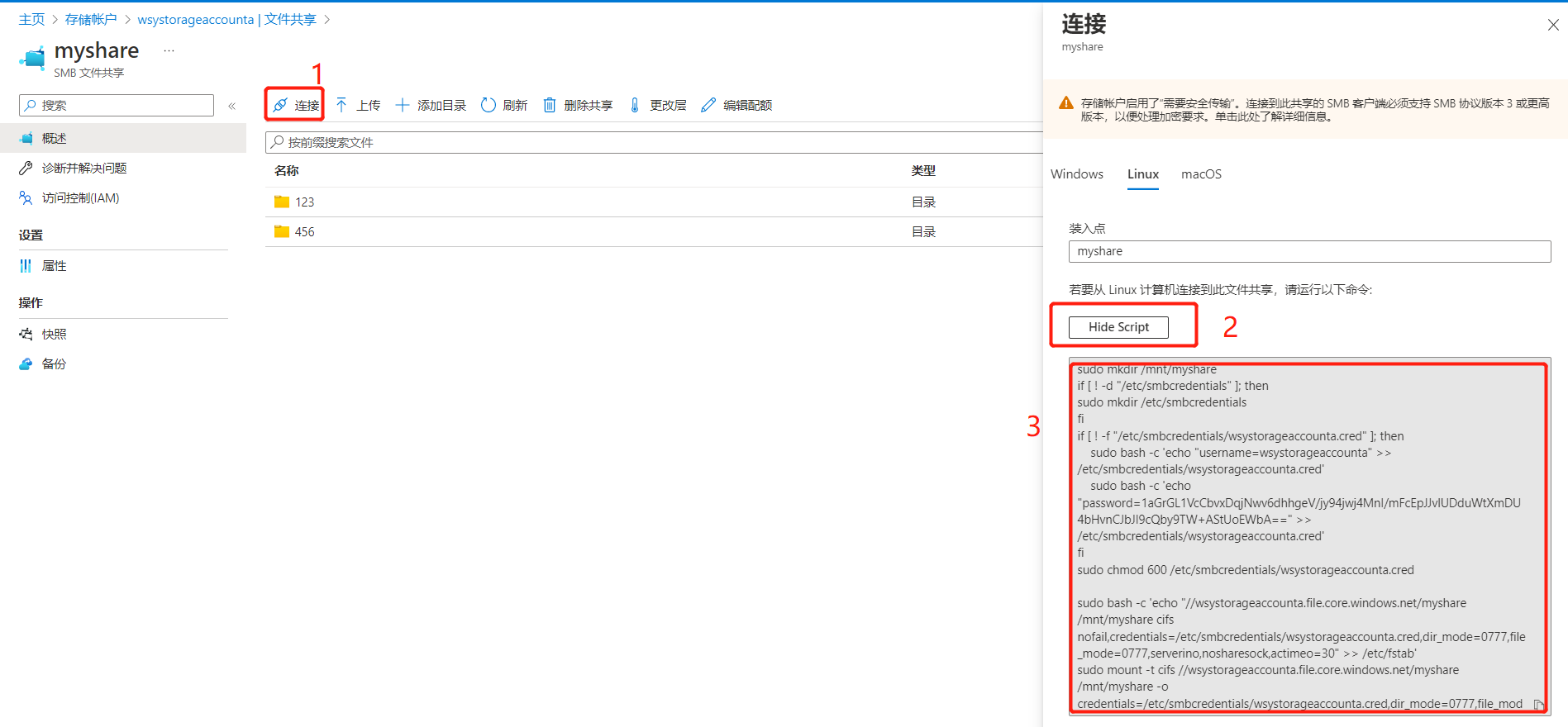The width and height of the screenshot is (1568, 727).
Task: Click the 目录 type cell for 123
Action: coord(923,202)
